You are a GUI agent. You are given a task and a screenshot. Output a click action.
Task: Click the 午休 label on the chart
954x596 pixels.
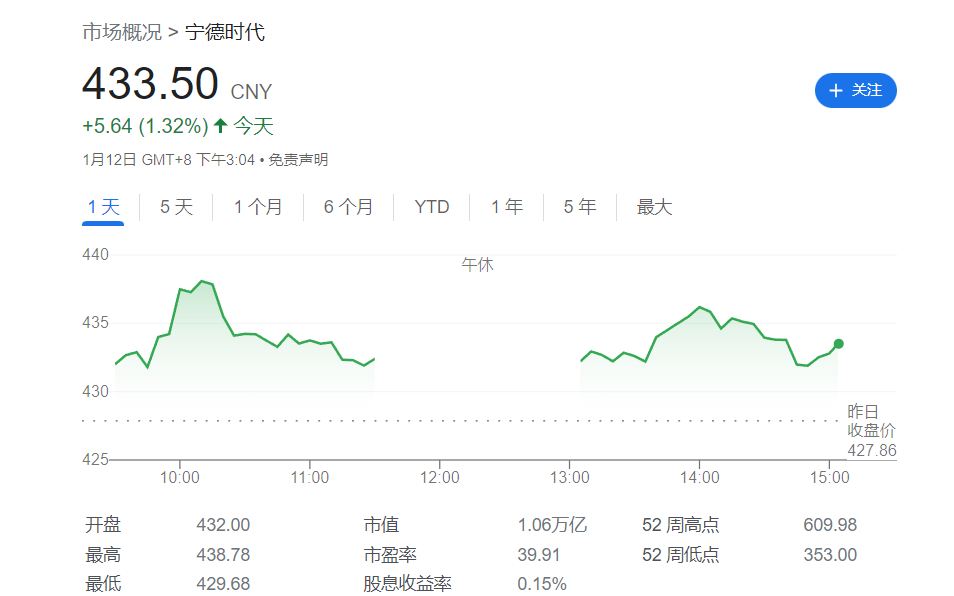[x=478, y=265]
